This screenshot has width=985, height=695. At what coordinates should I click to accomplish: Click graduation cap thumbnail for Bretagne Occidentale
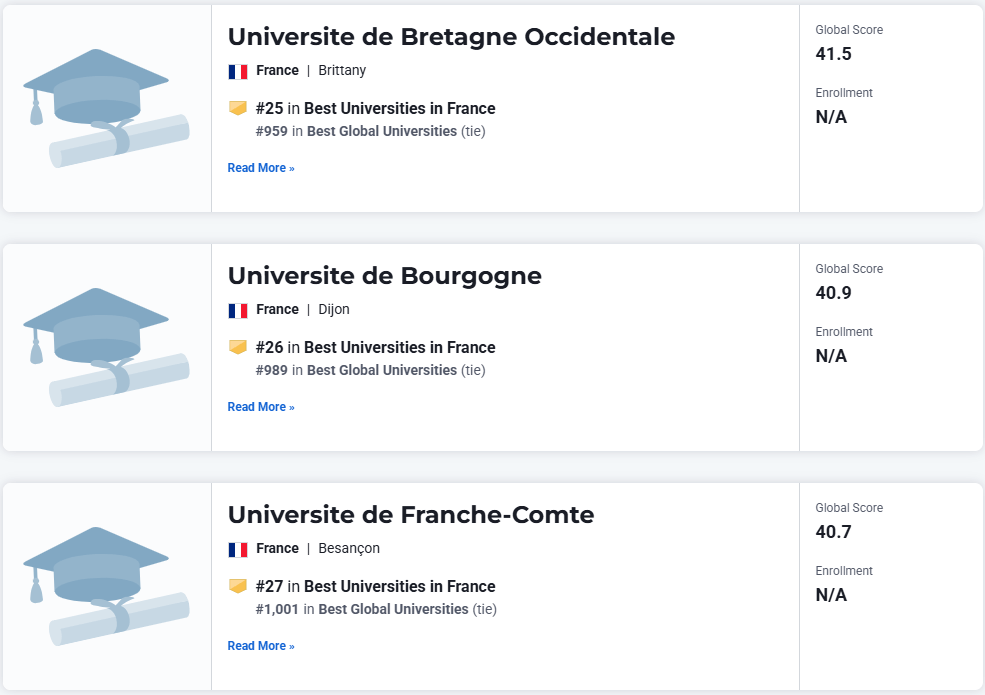click(x=106, y=108)
